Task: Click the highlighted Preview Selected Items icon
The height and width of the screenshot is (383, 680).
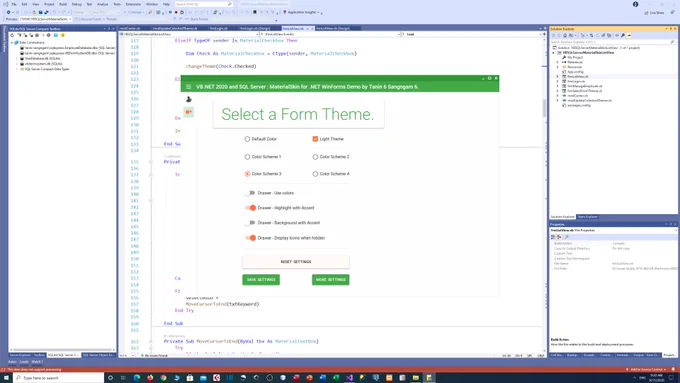Action: (x=629, y=36)
